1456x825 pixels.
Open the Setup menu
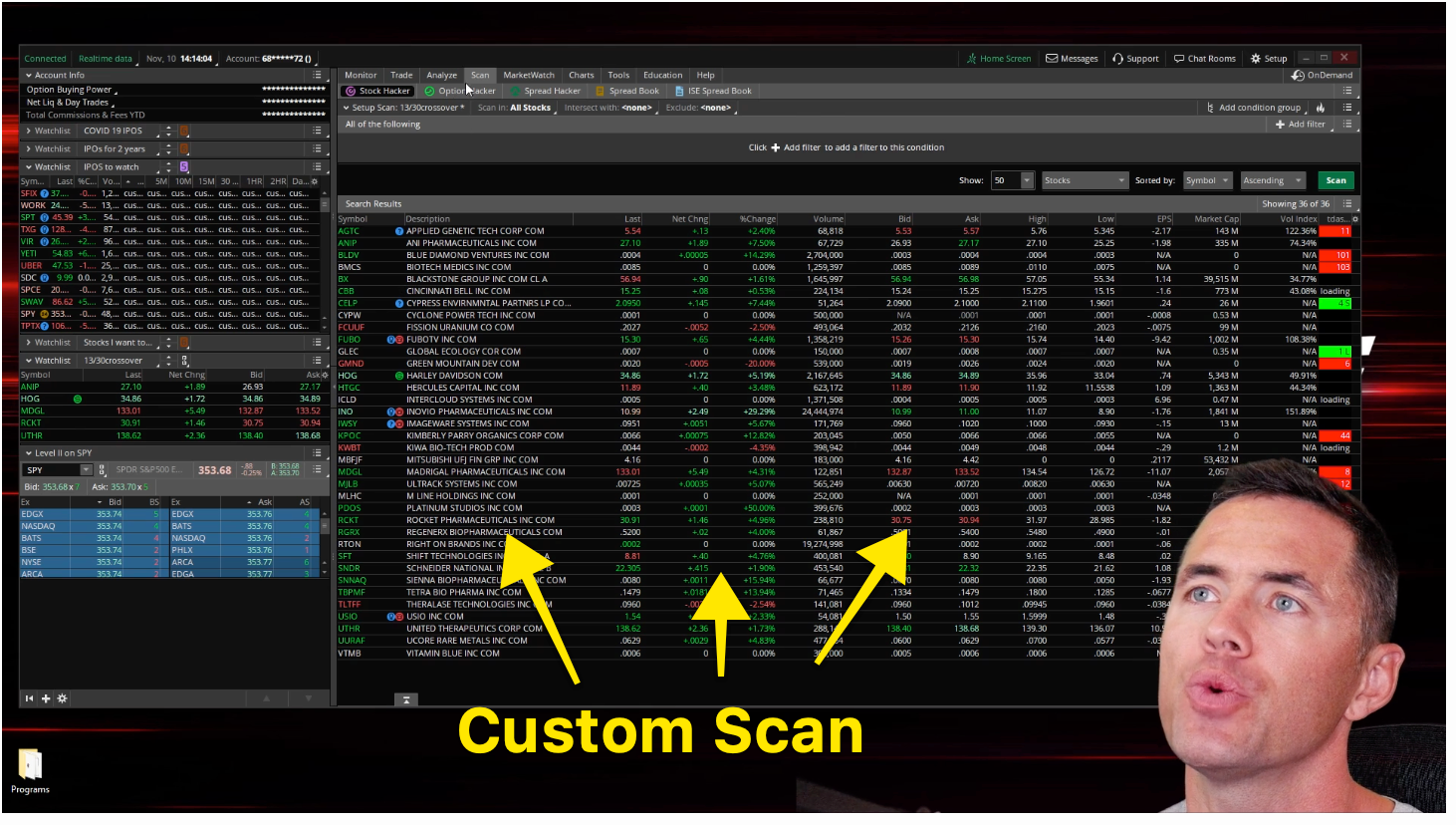pyautogui.click(x=1269, y=59)
